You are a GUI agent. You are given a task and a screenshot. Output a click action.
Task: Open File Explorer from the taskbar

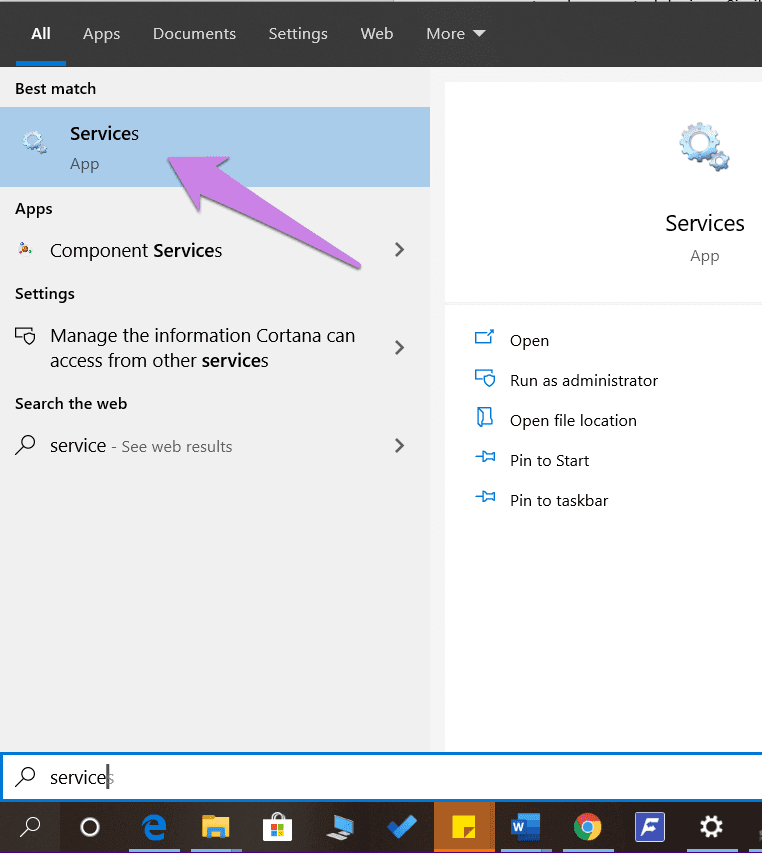214,827
